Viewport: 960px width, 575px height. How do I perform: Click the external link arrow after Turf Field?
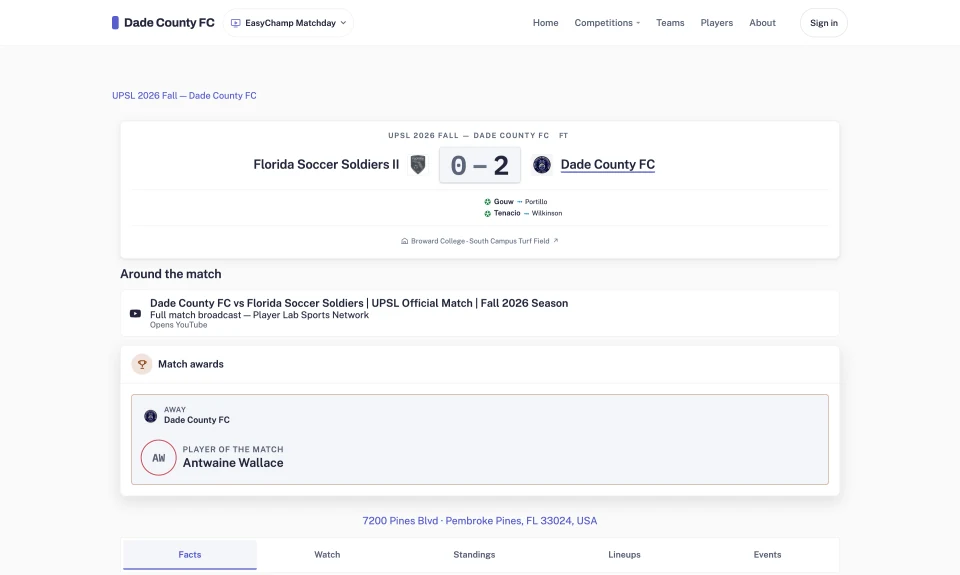click(556, 241)
